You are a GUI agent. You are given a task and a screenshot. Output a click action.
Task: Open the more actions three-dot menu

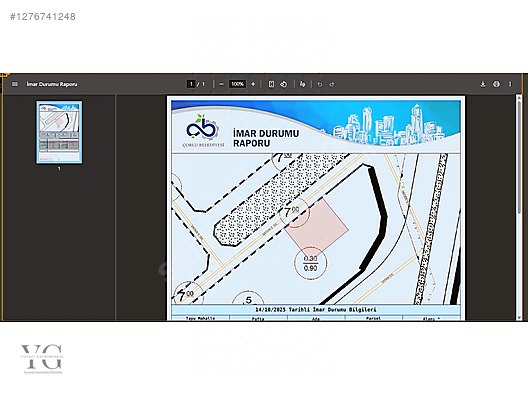coord(510,84)
